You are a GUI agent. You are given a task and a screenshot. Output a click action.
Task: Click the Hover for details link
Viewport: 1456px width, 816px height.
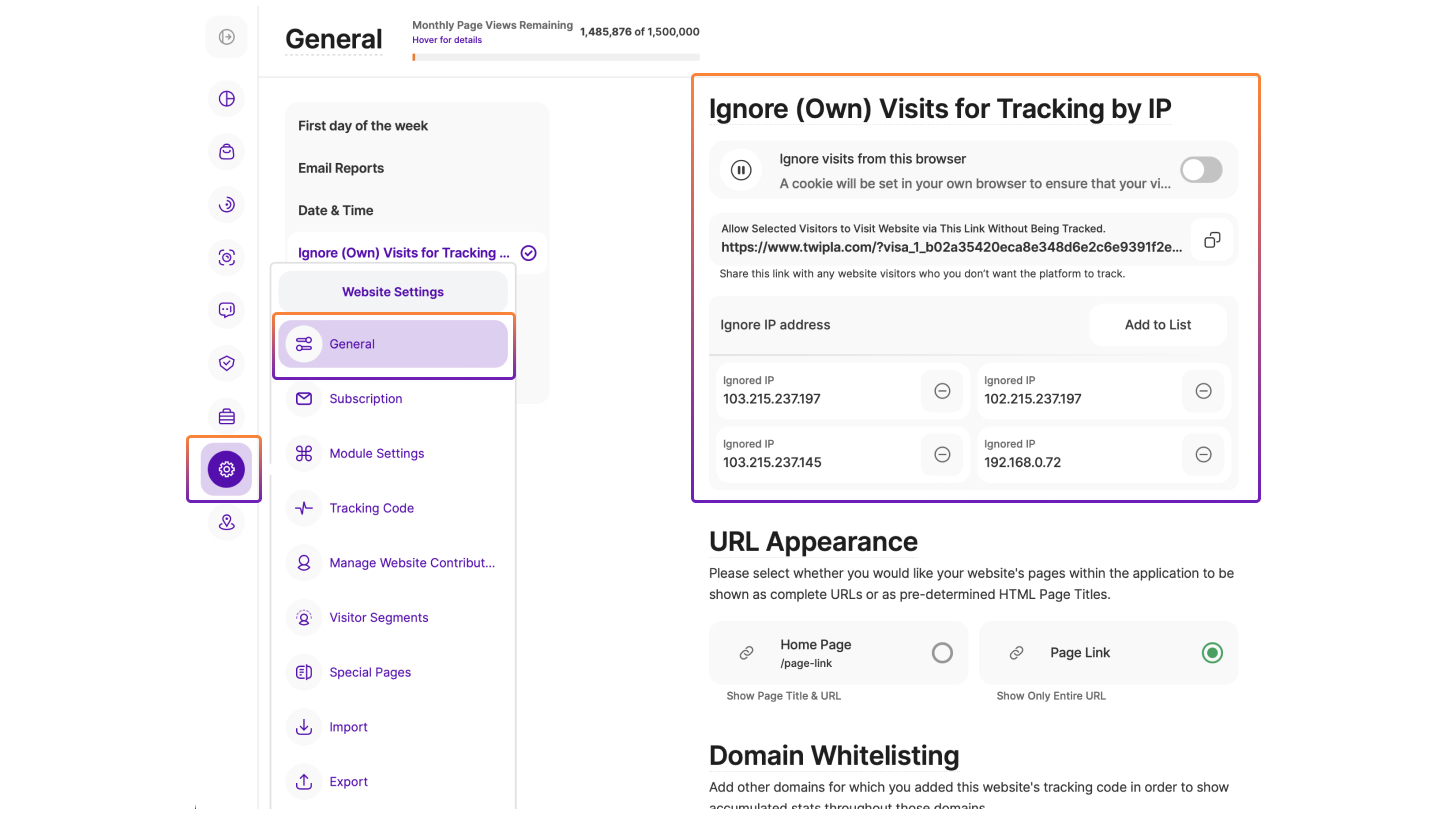(446, 40)
